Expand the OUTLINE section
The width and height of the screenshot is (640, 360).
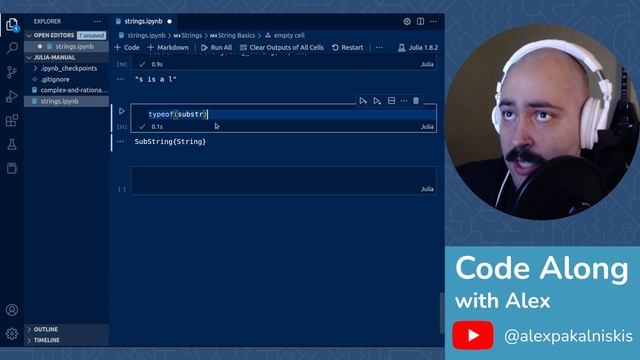[45, 329]
